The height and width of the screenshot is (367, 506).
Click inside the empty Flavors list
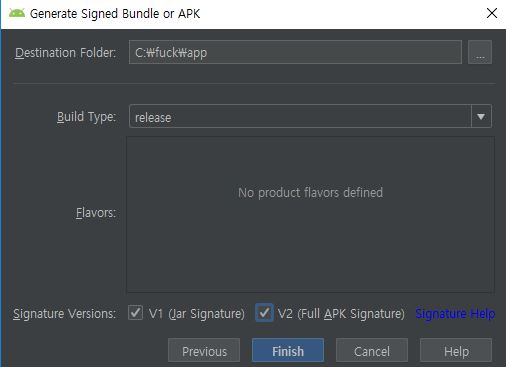point(310,215)
